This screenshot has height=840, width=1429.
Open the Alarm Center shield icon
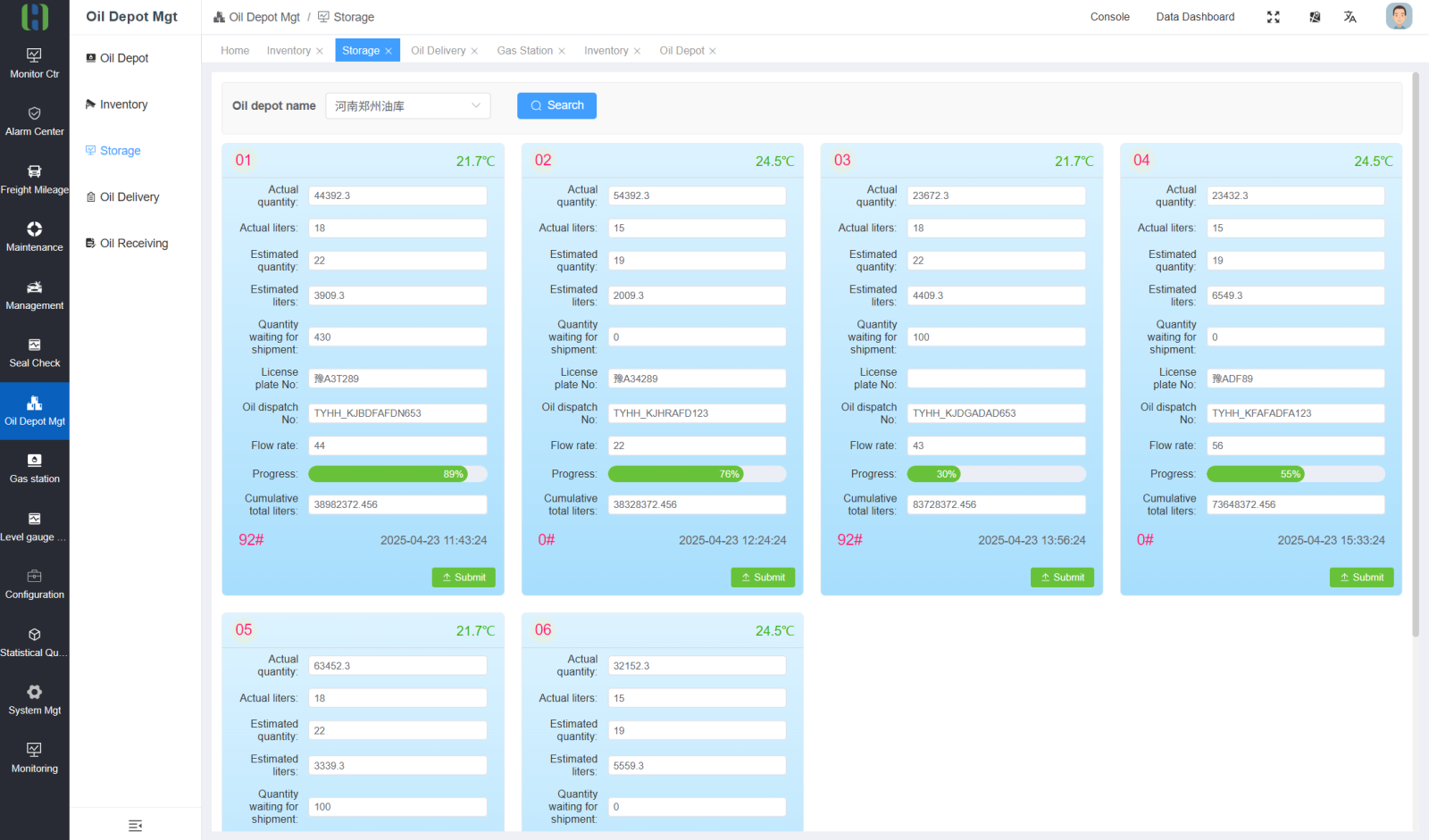pyautogui.click(x=34, y=113)
